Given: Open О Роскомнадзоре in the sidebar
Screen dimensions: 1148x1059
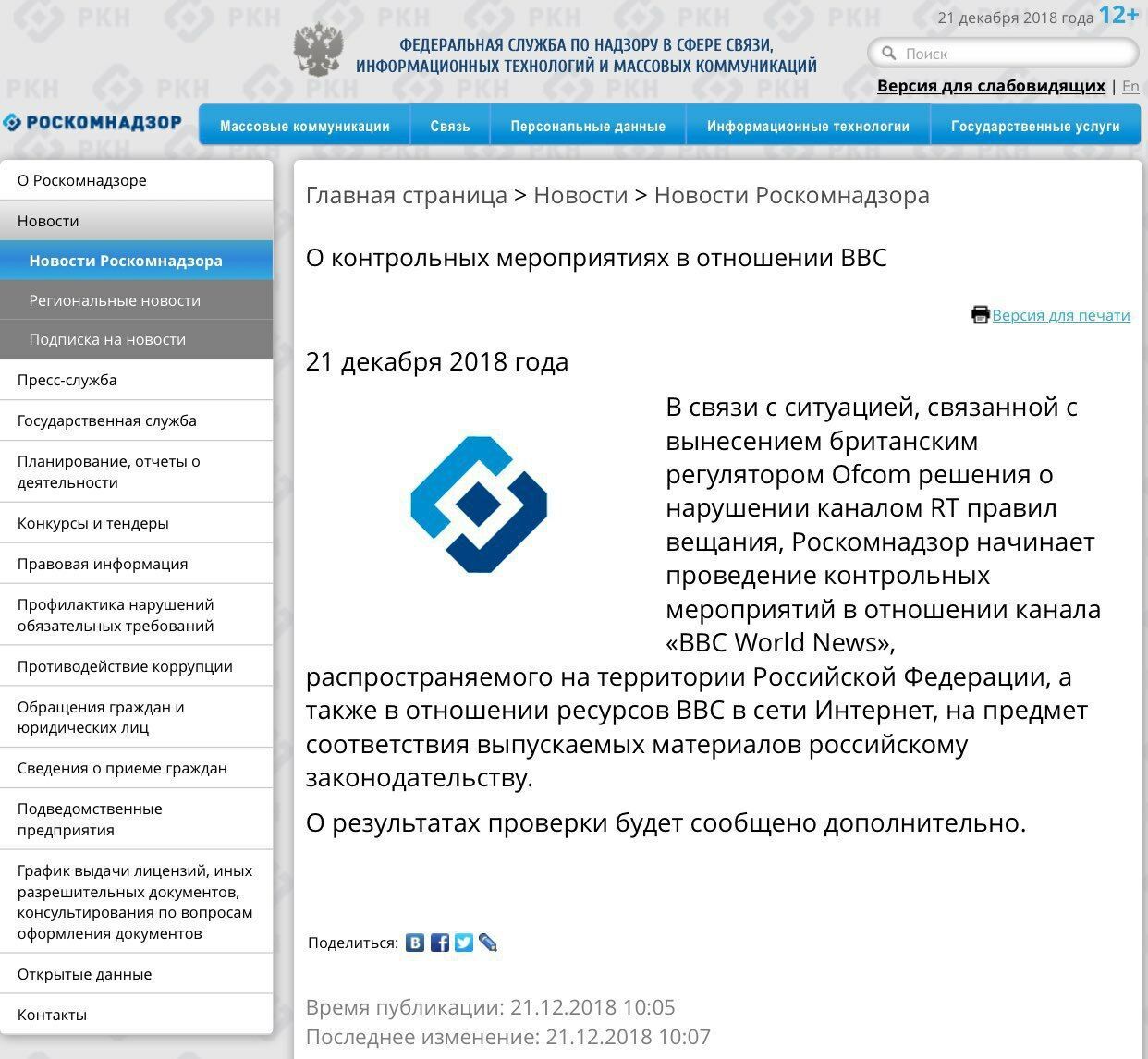Looking at the screenshot, I should click(137, 180).
